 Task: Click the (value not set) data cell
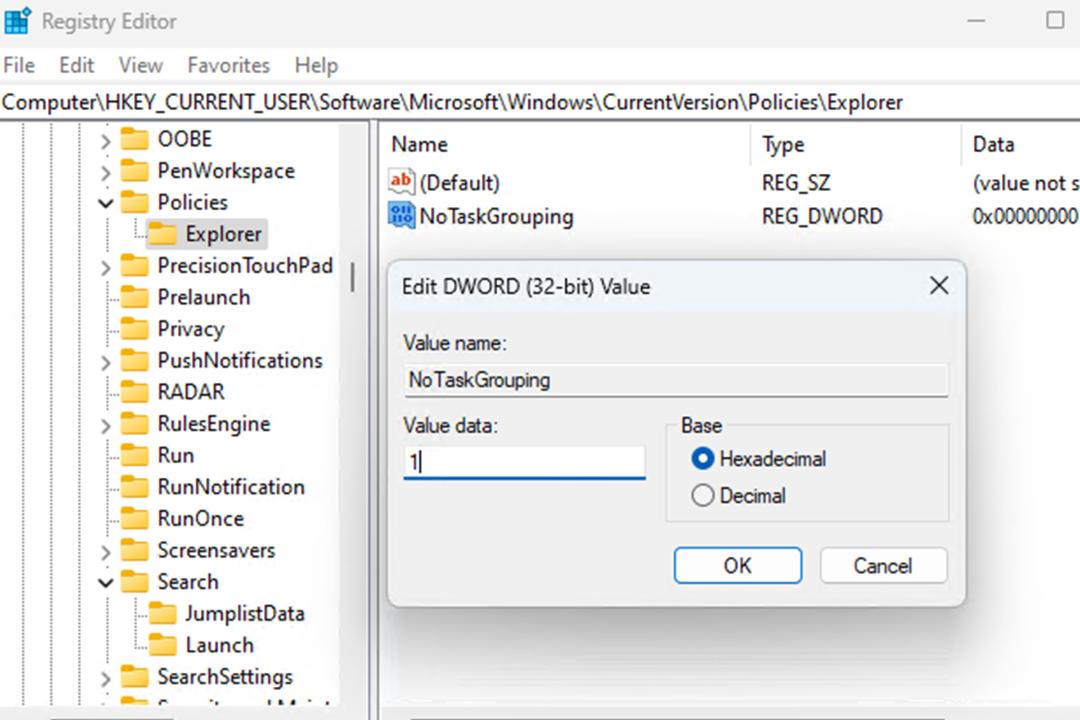[1026, 183]
